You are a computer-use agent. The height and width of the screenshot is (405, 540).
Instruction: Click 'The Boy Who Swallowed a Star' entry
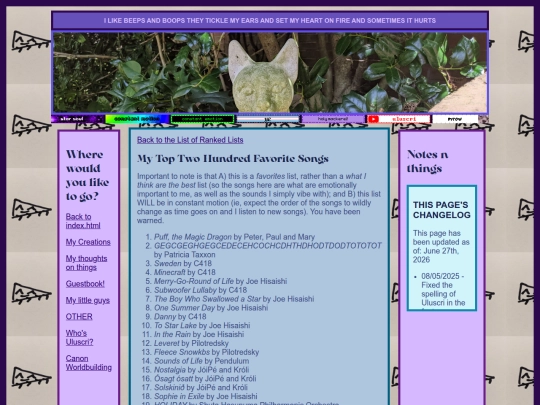[x=234, y=299]
